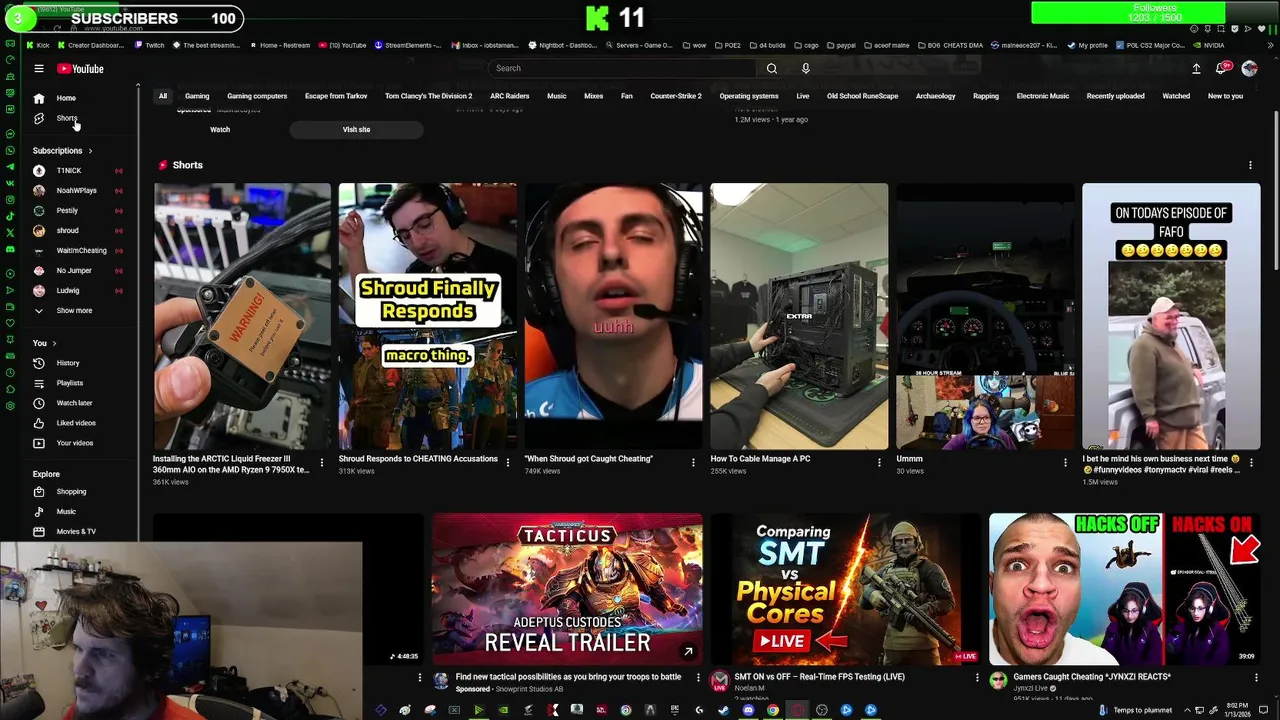Open Home in the sidebar
This screenshot has height=720, width=1280.
pos(66,98)
